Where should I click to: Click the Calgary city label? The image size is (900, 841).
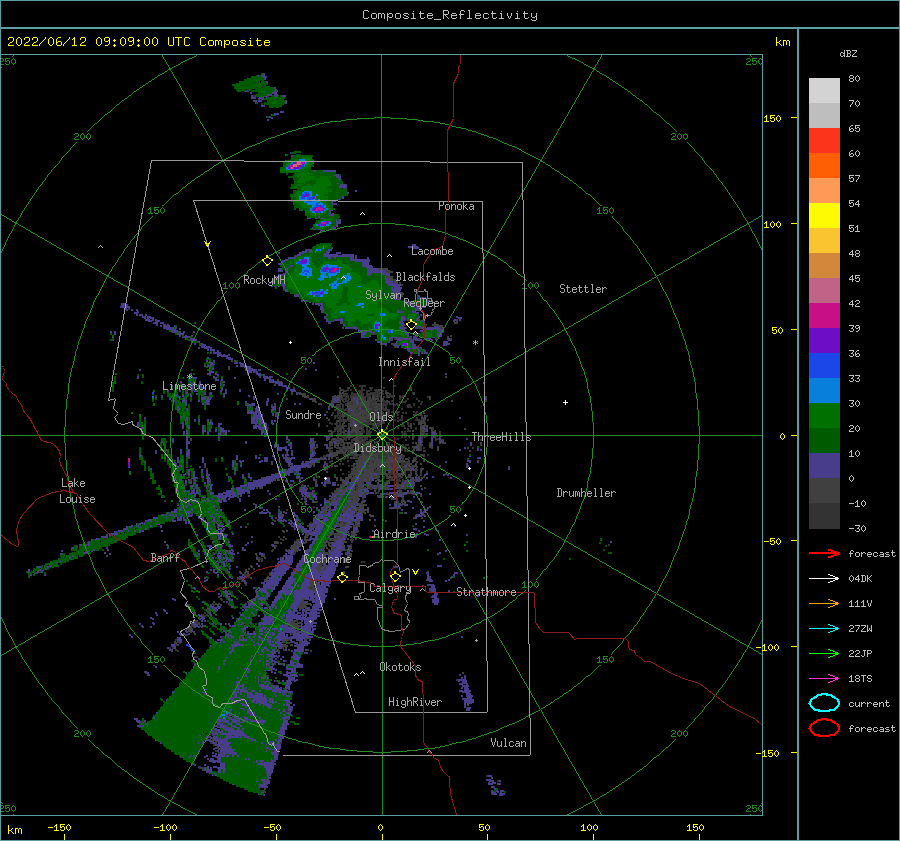pyautogui.click(x=390, y=588)
